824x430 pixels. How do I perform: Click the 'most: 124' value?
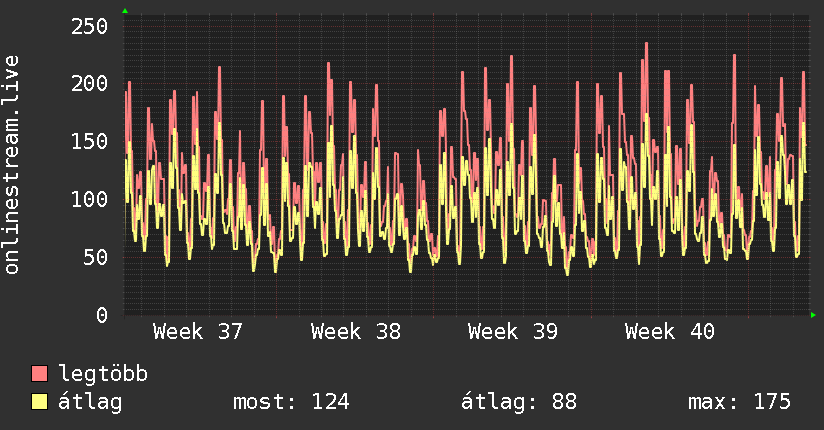coord(291,402)
